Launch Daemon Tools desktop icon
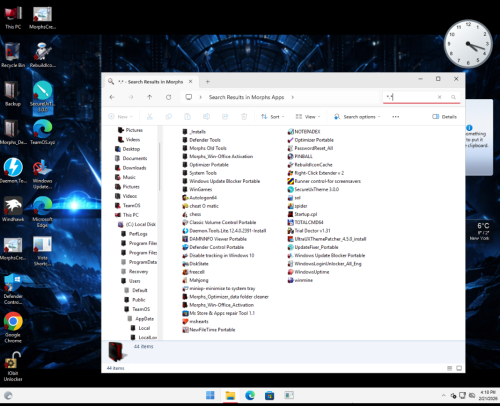The height and width of the screenshot is (406, 500). [x=13, y=171]
